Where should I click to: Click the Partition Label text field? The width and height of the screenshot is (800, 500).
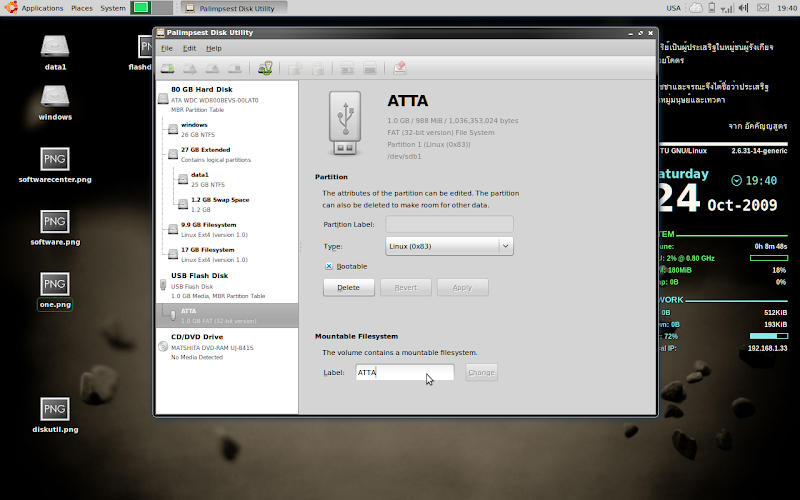click(449, 224)
